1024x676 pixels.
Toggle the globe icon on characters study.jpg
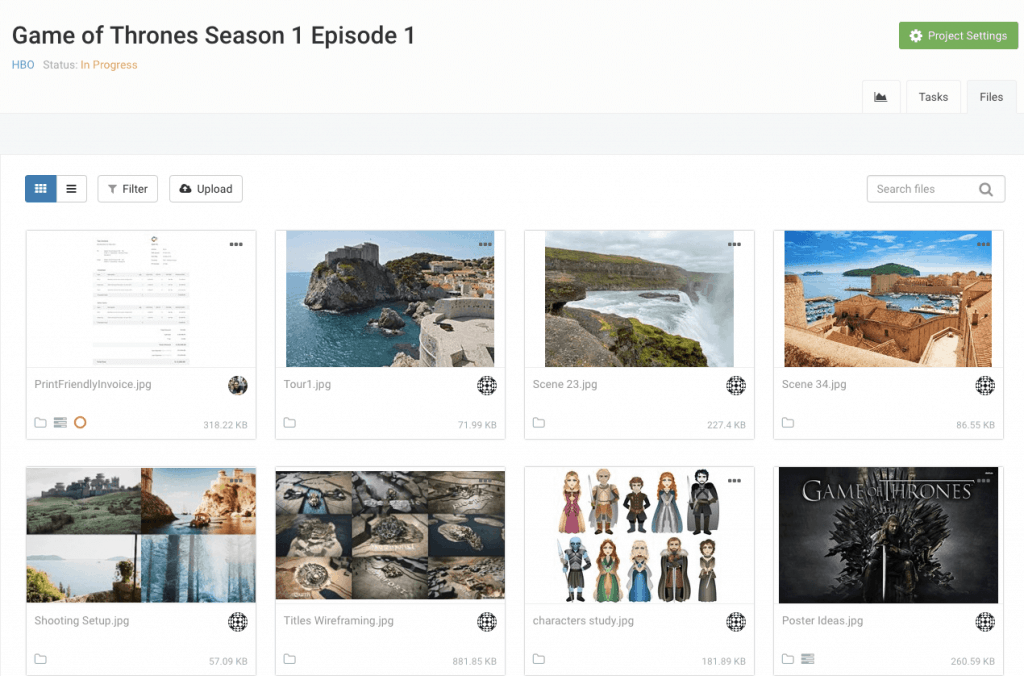click(x=735, y=622)
